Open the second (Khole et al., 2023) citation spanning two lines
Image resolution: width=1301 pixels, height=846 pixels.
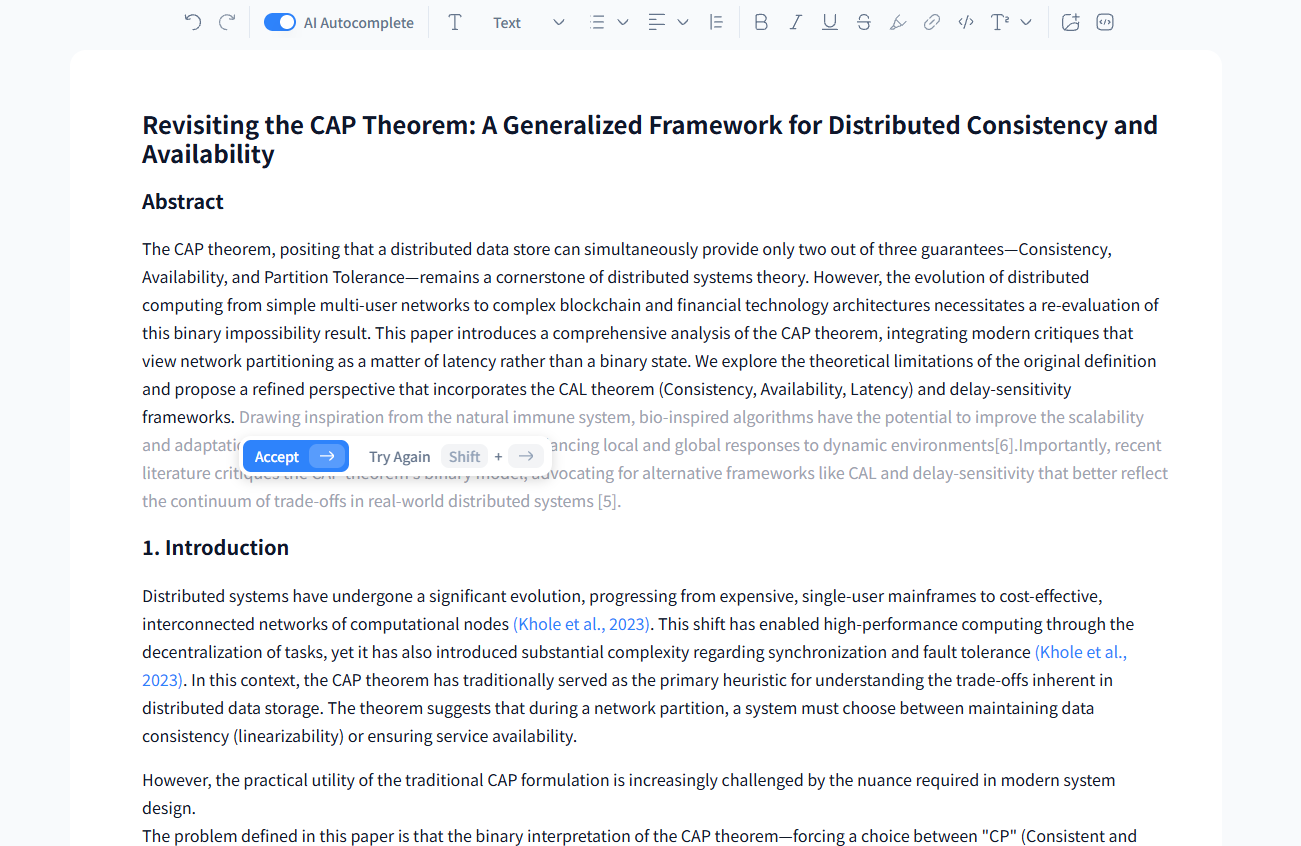(1081, 652)
